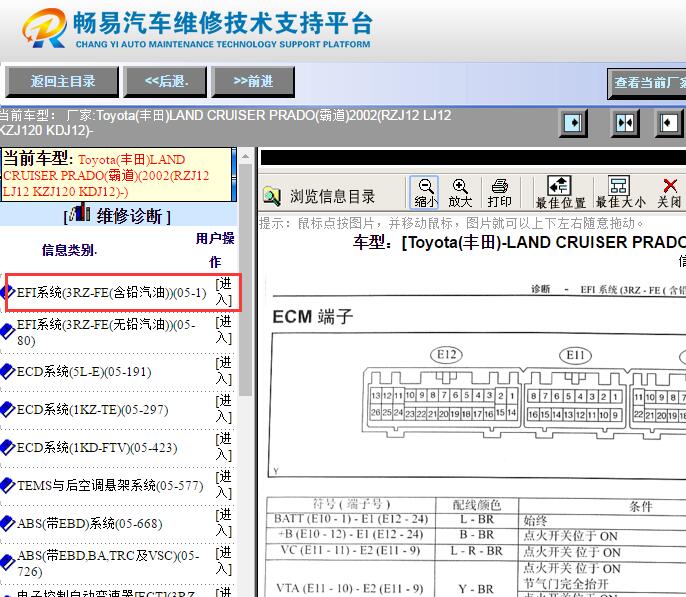Click book icon beside EFI系统 含铅汽油
Viewport: 686px width, 597px height.
[x=7, y=292]
